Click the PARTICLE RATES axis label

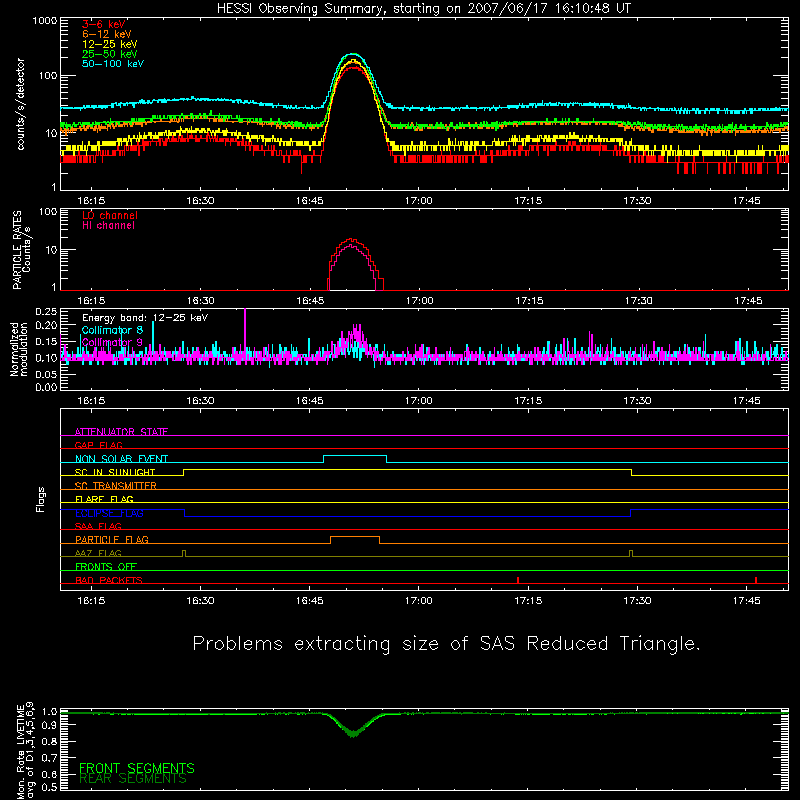21,250
